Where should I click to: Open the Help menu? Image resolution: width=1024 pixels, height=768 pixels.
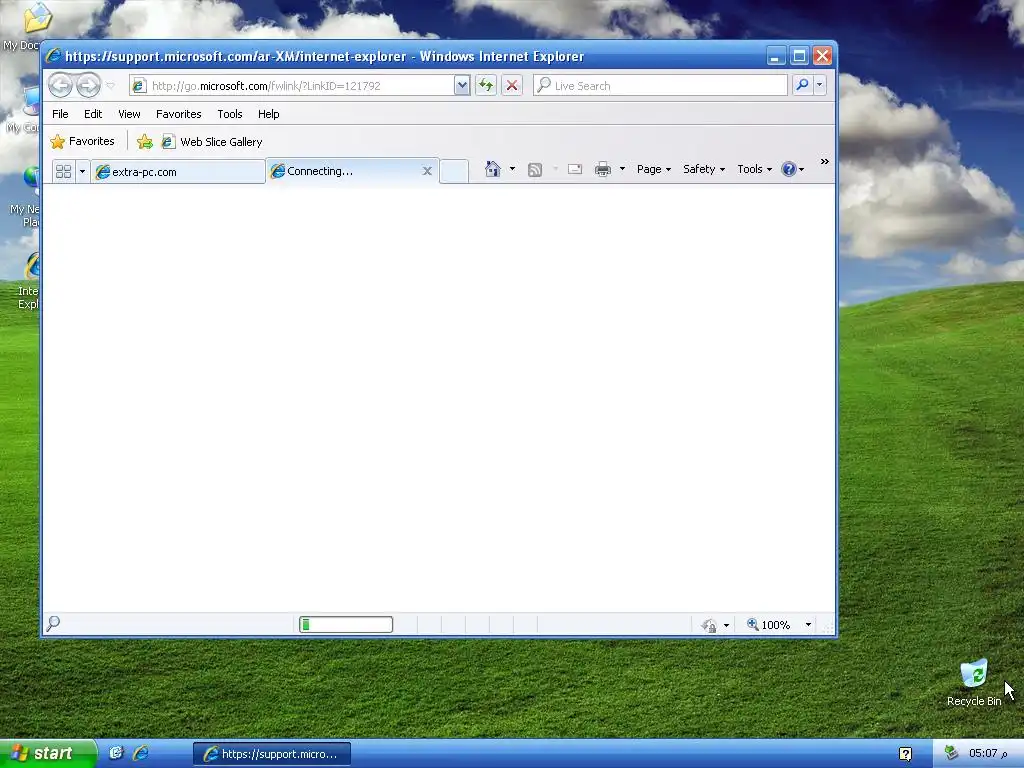tap(268, 114)
